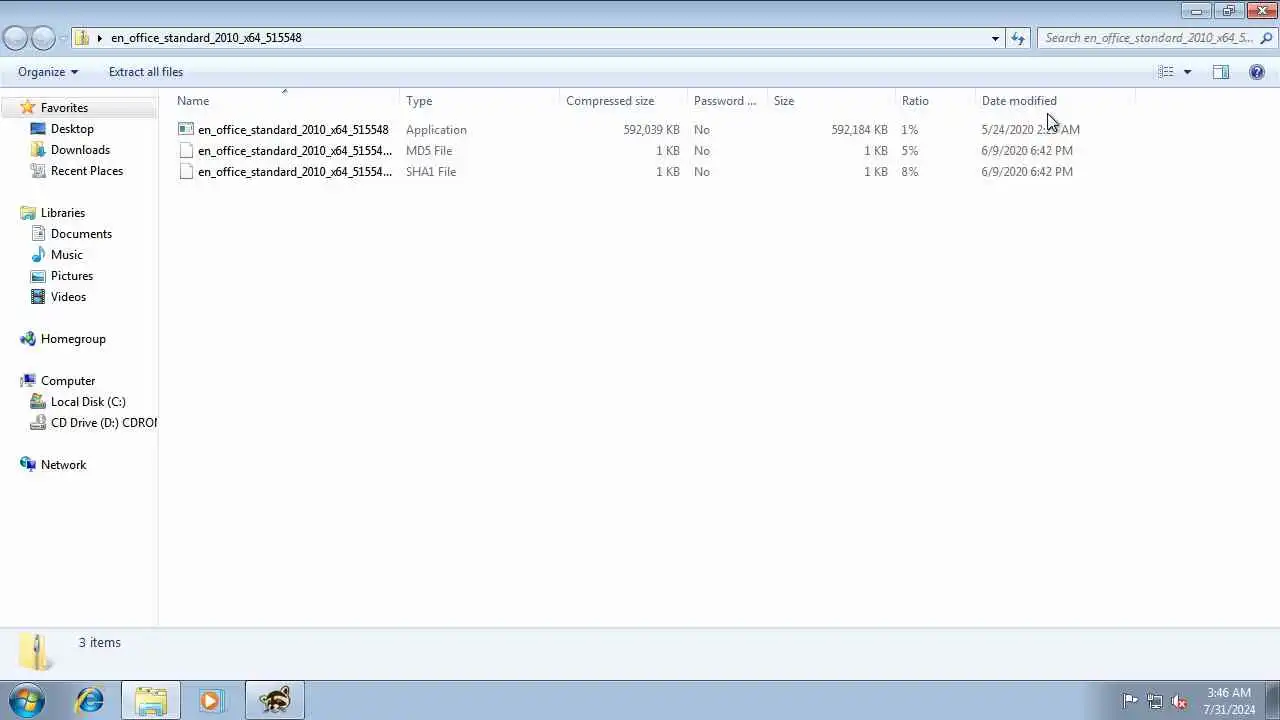The height and width of the screenshot is (720, 1280).
Task: Open the address bar history dropdown
Action: tap(995, 38)
